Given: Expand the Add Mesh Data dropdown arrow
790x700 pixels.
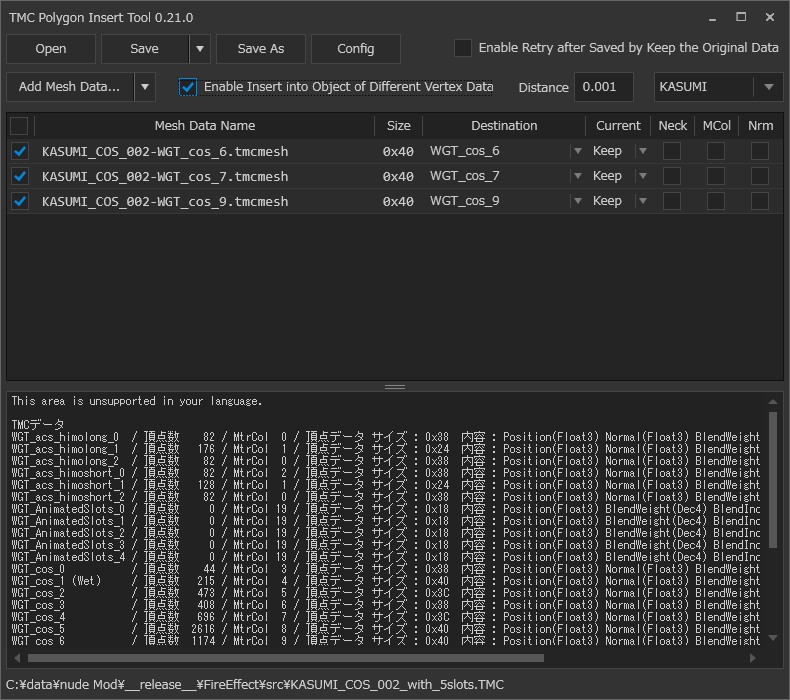Looking at the screenshot, I should point(145,87).
